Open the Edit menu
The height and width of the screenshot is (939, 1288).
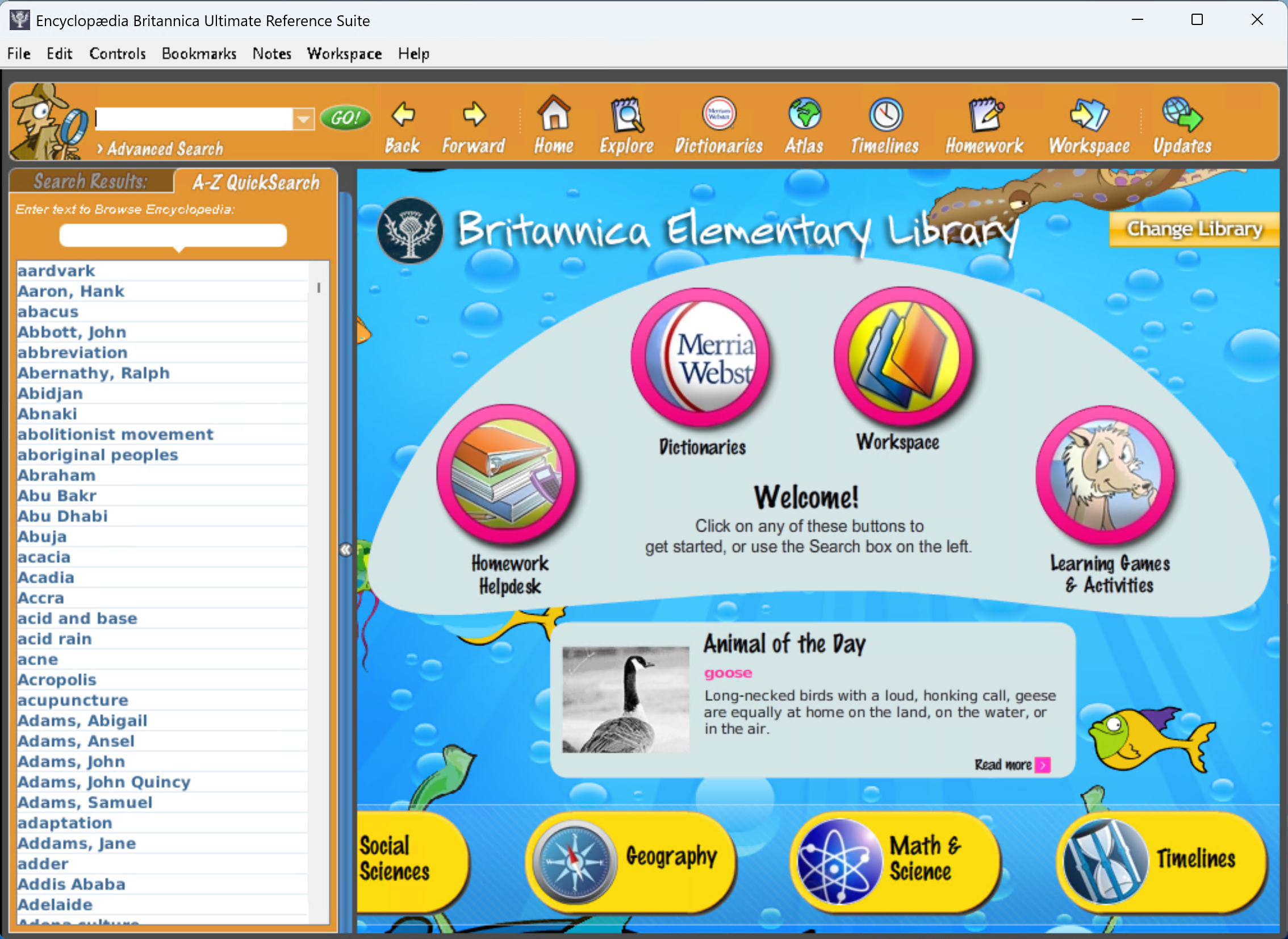pyautogui.click(x=59, y=53)
